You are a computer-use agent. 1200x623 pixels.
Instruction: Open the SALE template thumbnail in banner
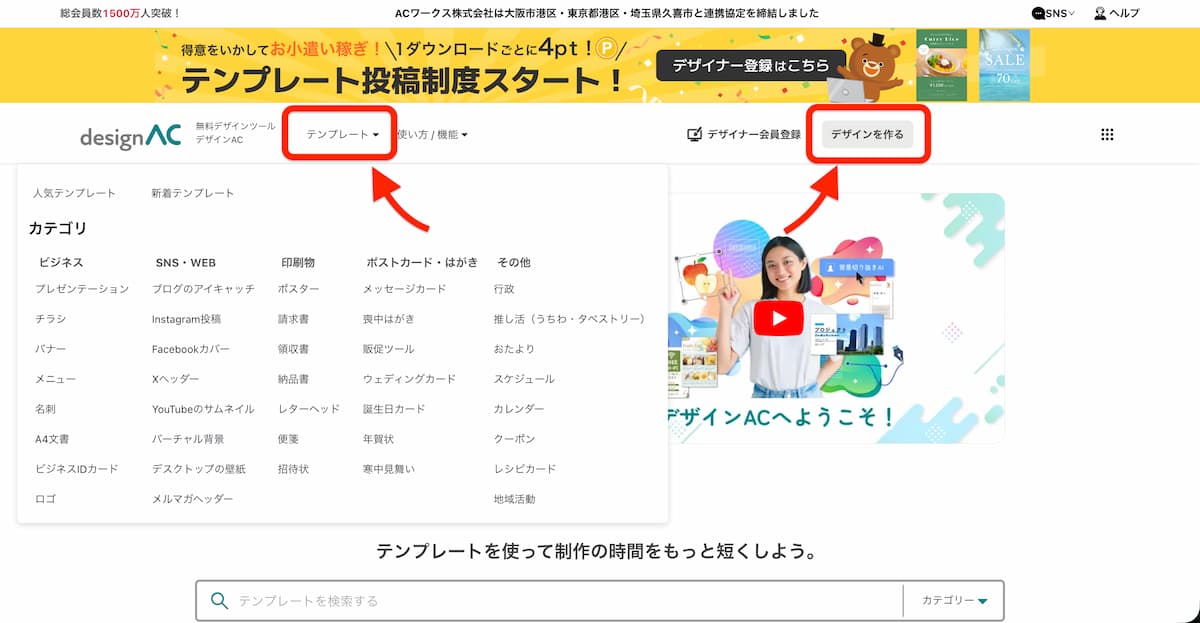(x=1004, y=65)
